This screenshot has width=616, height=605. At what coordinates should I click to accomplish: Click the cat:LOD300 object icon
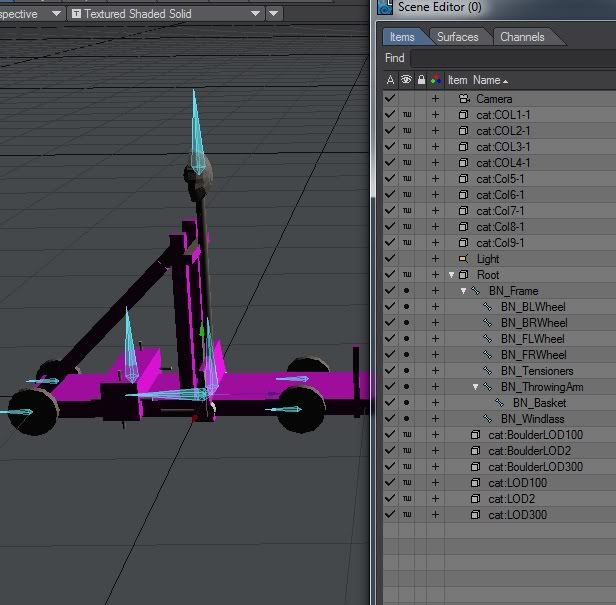pyautogui.click(x=475, y=515)
